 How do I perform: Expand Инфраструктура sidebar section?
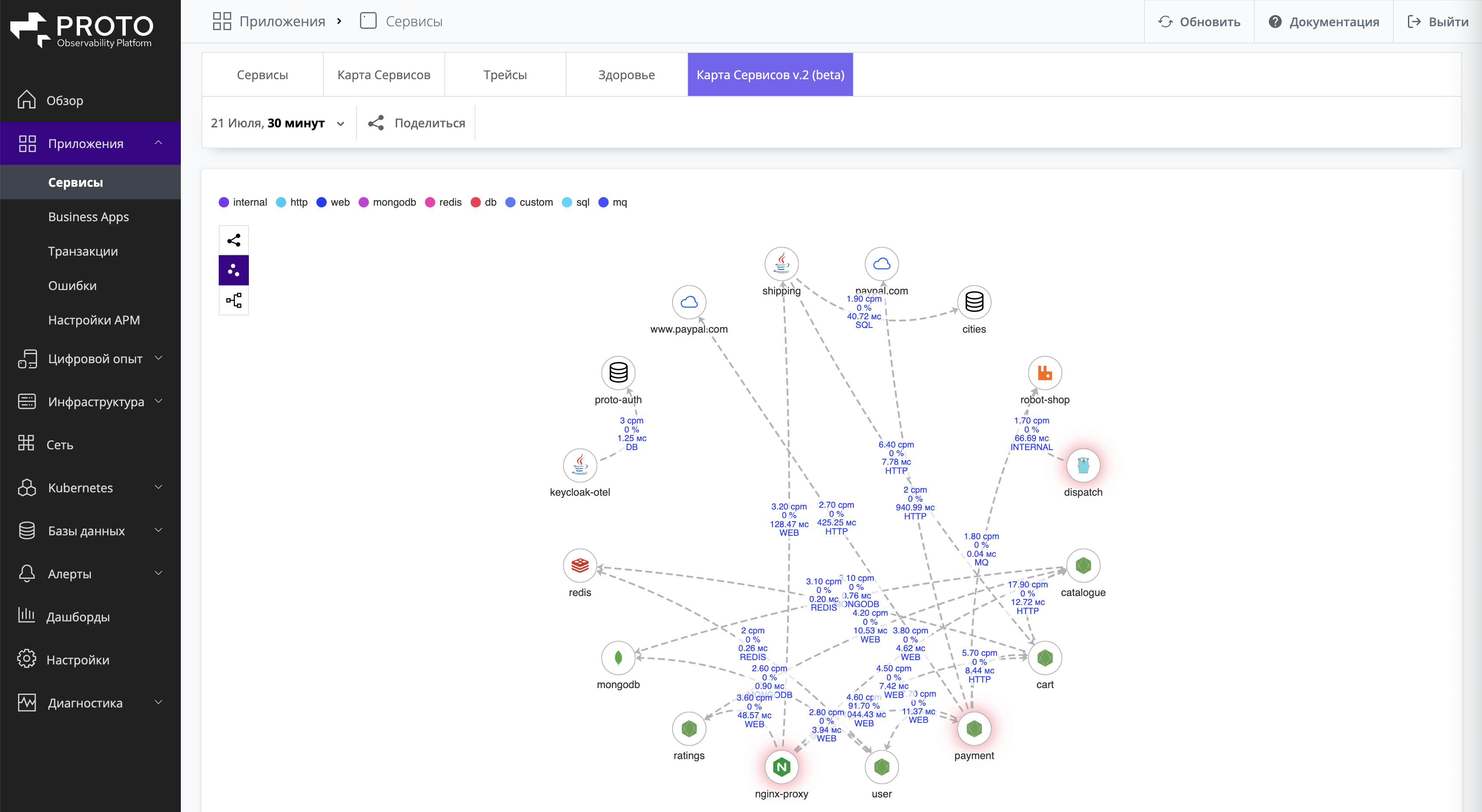90,401
